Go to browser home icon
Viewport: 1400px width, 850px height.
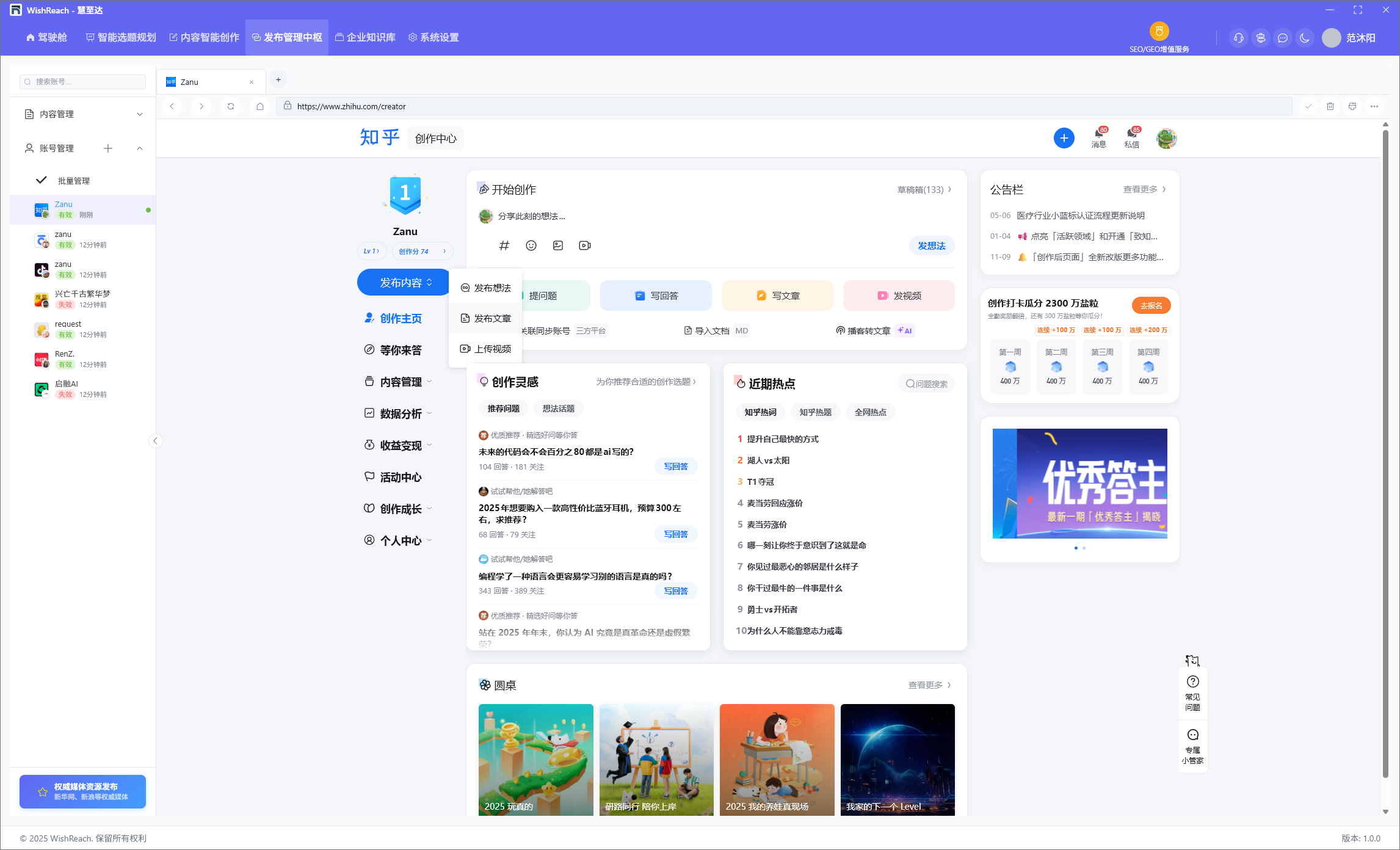260,106
